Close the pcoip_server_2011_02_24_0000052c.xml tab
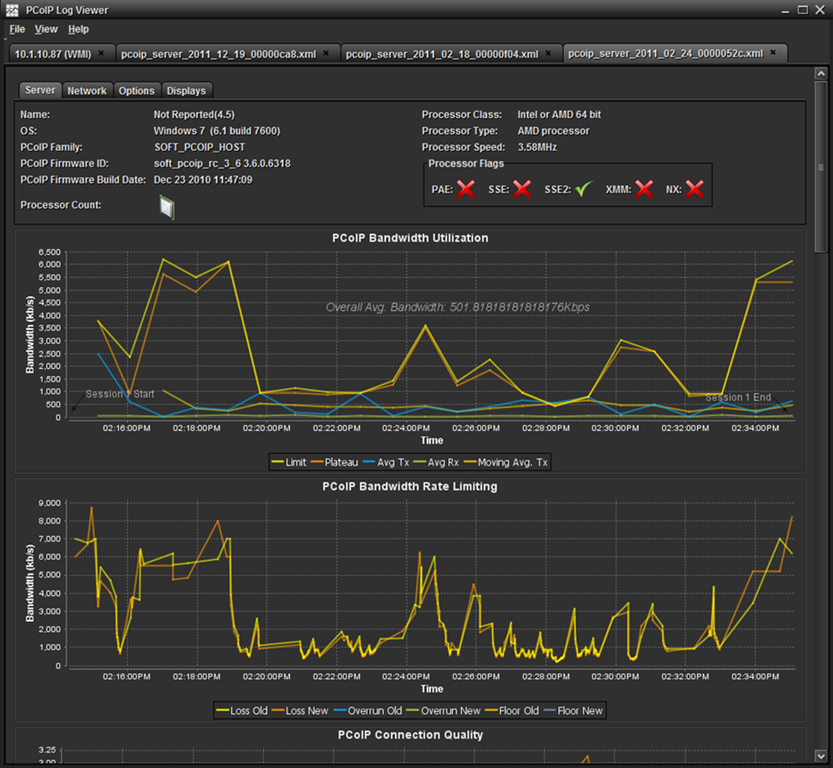 773,53
